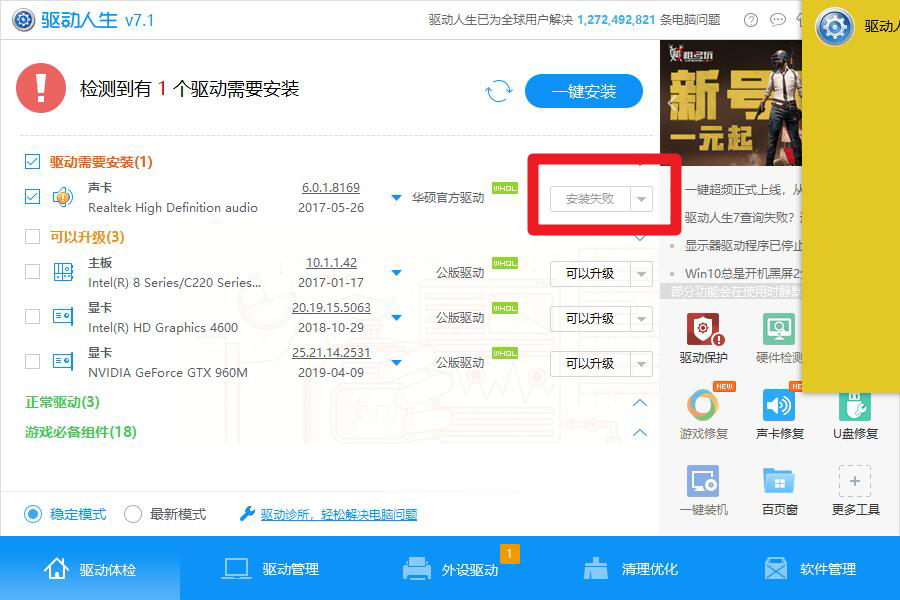The width and height of the screenshot is (900, 600).
Task: Click WHQL badge on 声卡 row
Action: click(x=505, y=188)
